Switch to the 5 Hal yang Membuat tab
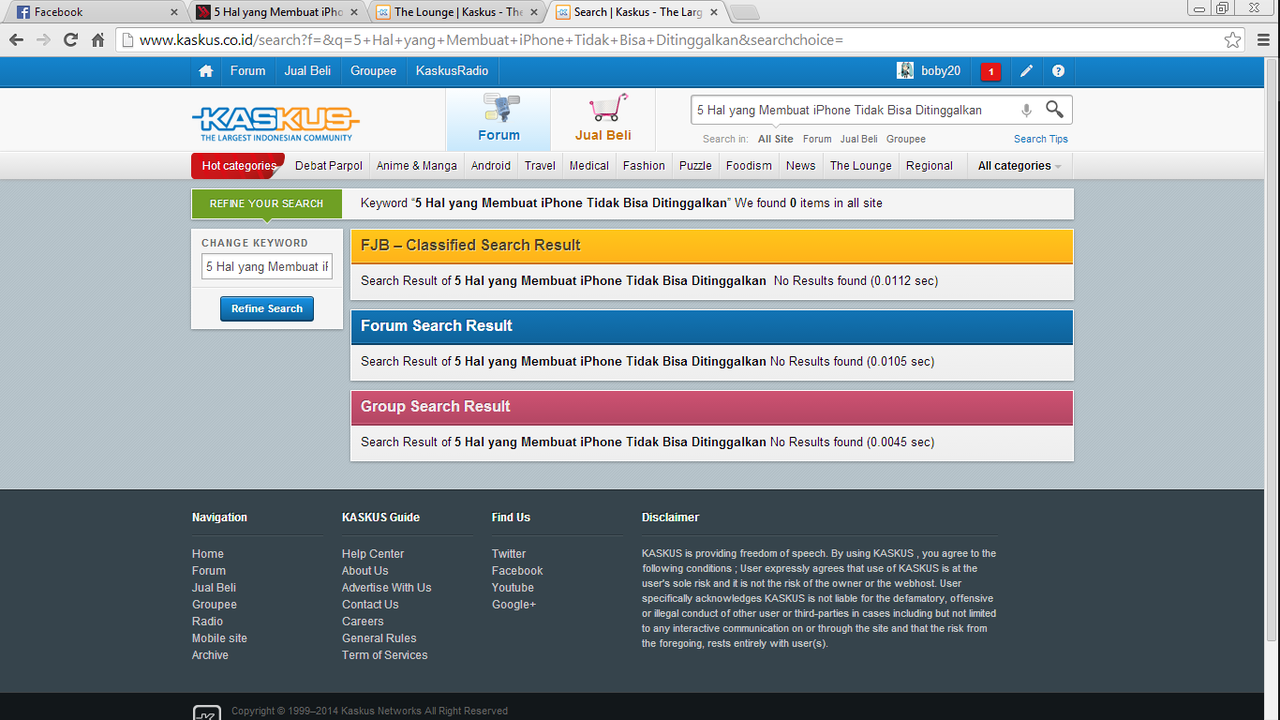The height and width of the screenshot is (720, 1280). click(278, 12)
